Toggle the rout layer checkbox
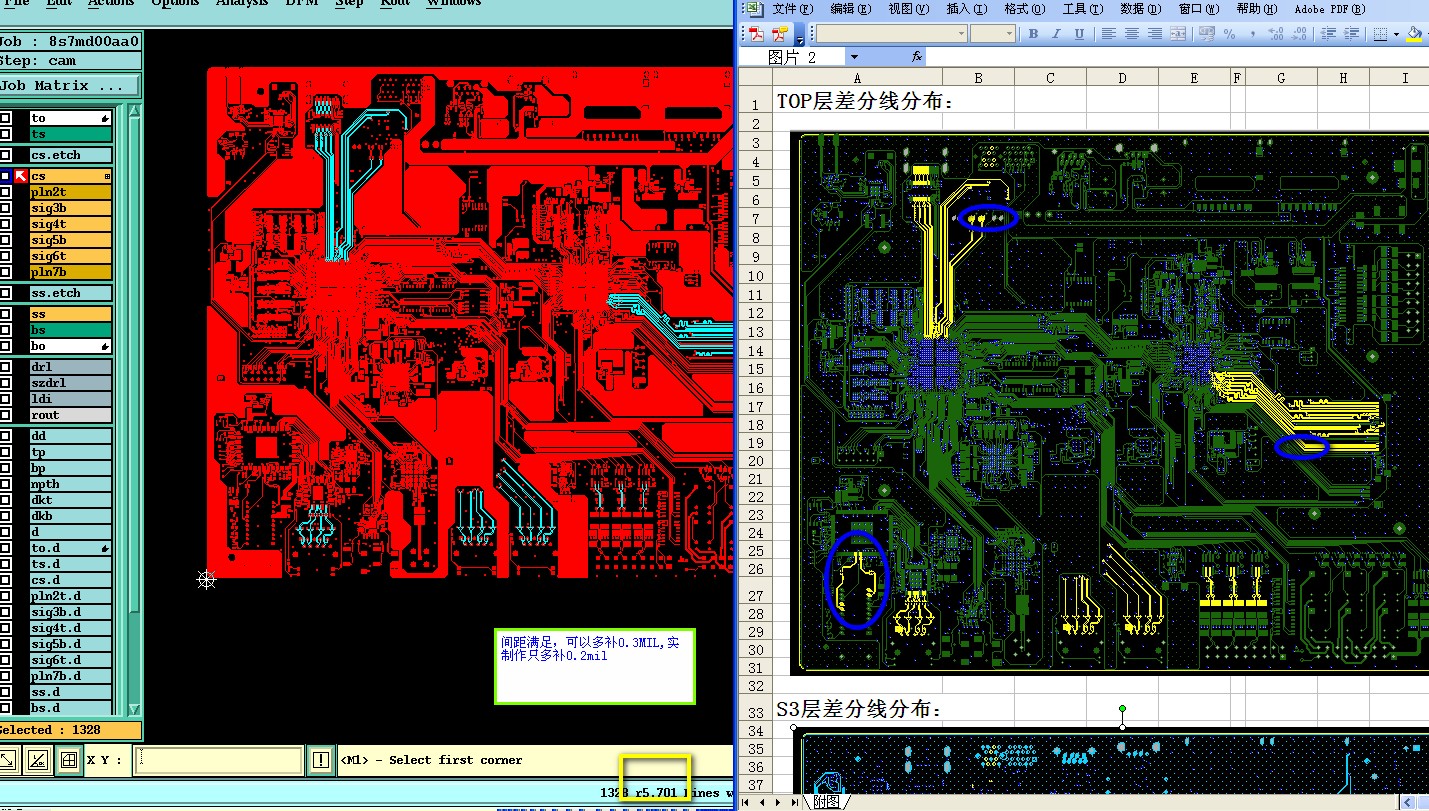This screenshot has height=811, width=1429. (x=6, y=415)
